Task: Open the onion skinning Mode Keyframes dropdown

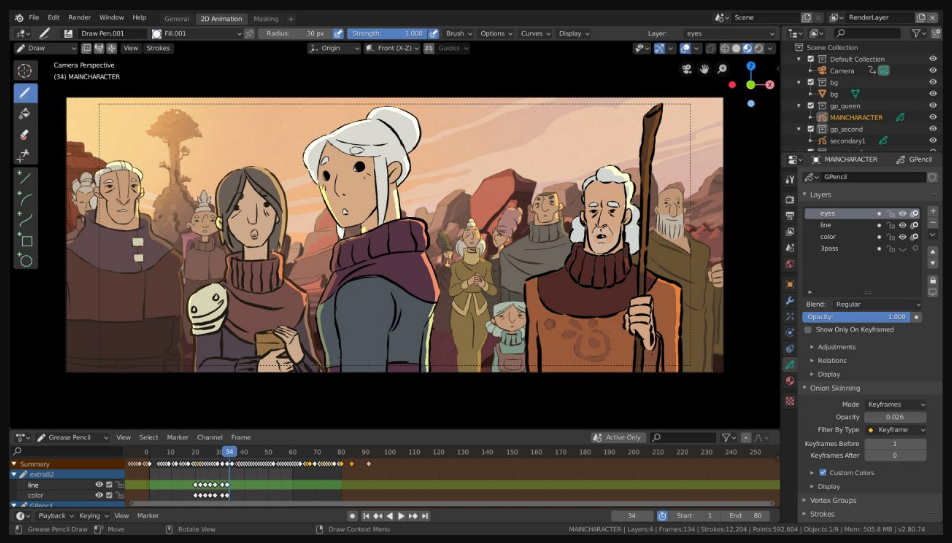Action: [x=896, y=405]
